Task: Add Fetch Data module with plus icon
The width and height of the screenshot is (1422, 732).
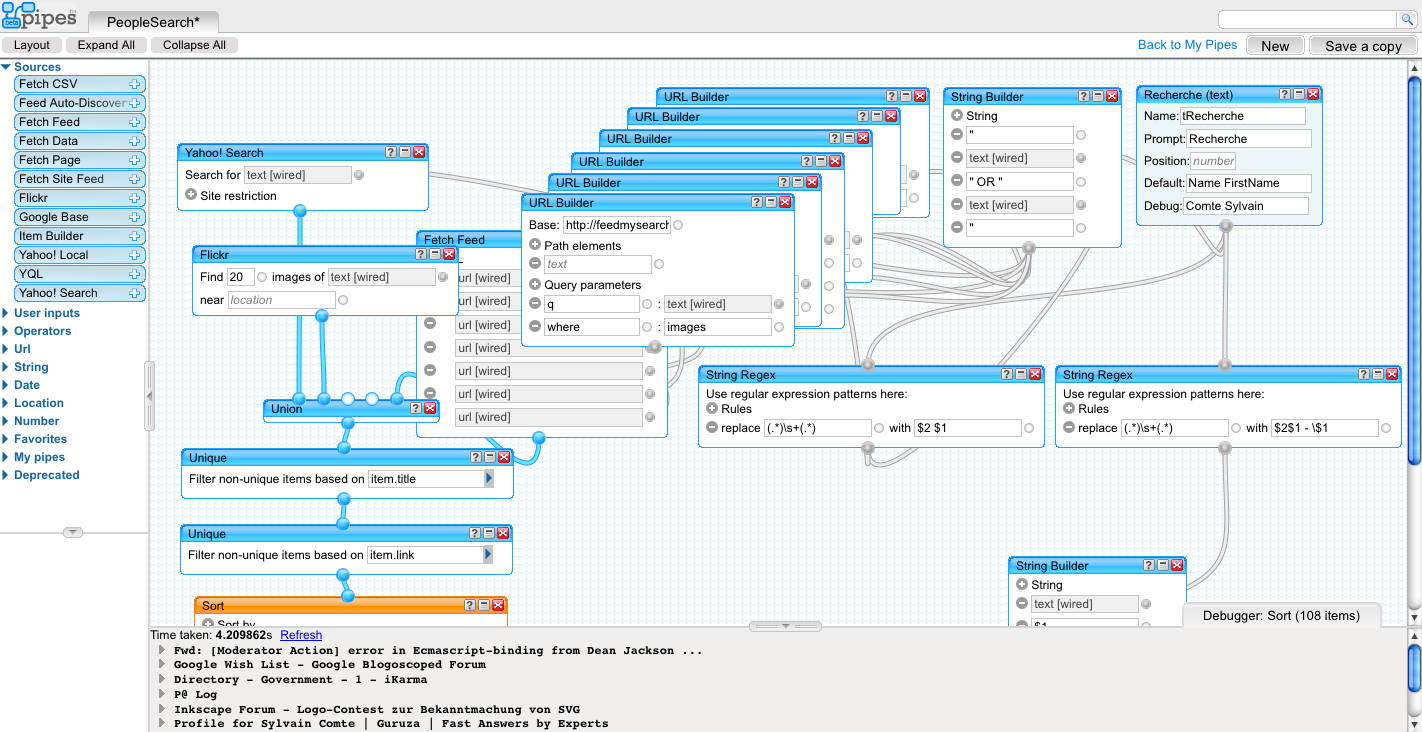Action: [x=135, y=141]
